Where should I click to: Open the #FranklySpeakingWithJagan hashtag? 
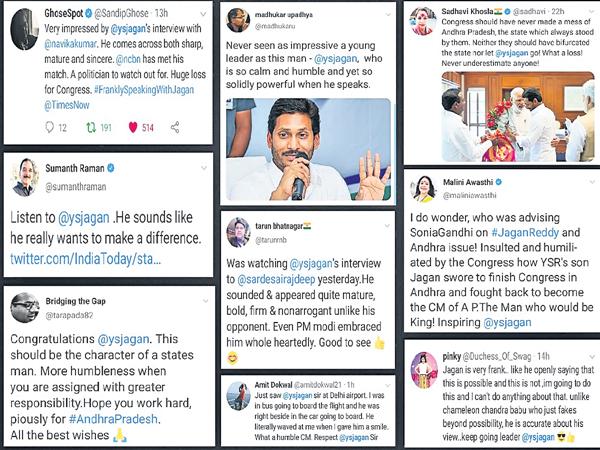(144, 90)
